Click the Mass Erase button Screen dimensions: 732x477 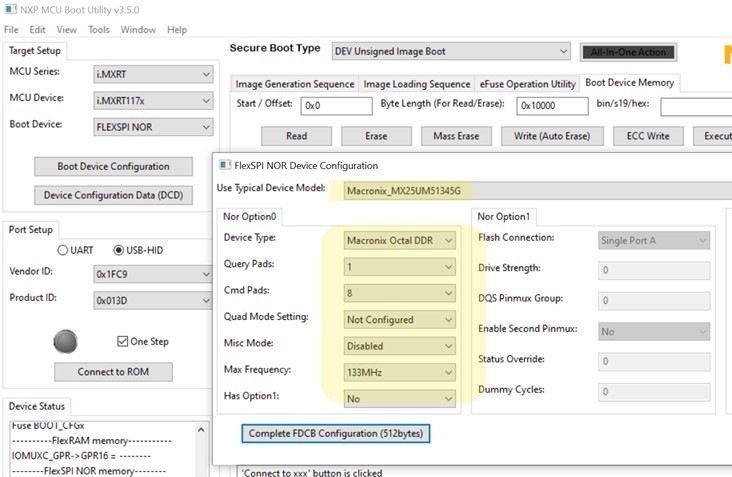[x=456, y=136]
